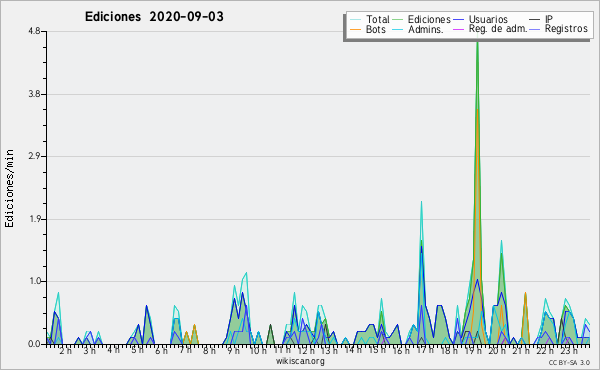
Task: Click the Total peak at 17 h
Action: pos(421,202)
